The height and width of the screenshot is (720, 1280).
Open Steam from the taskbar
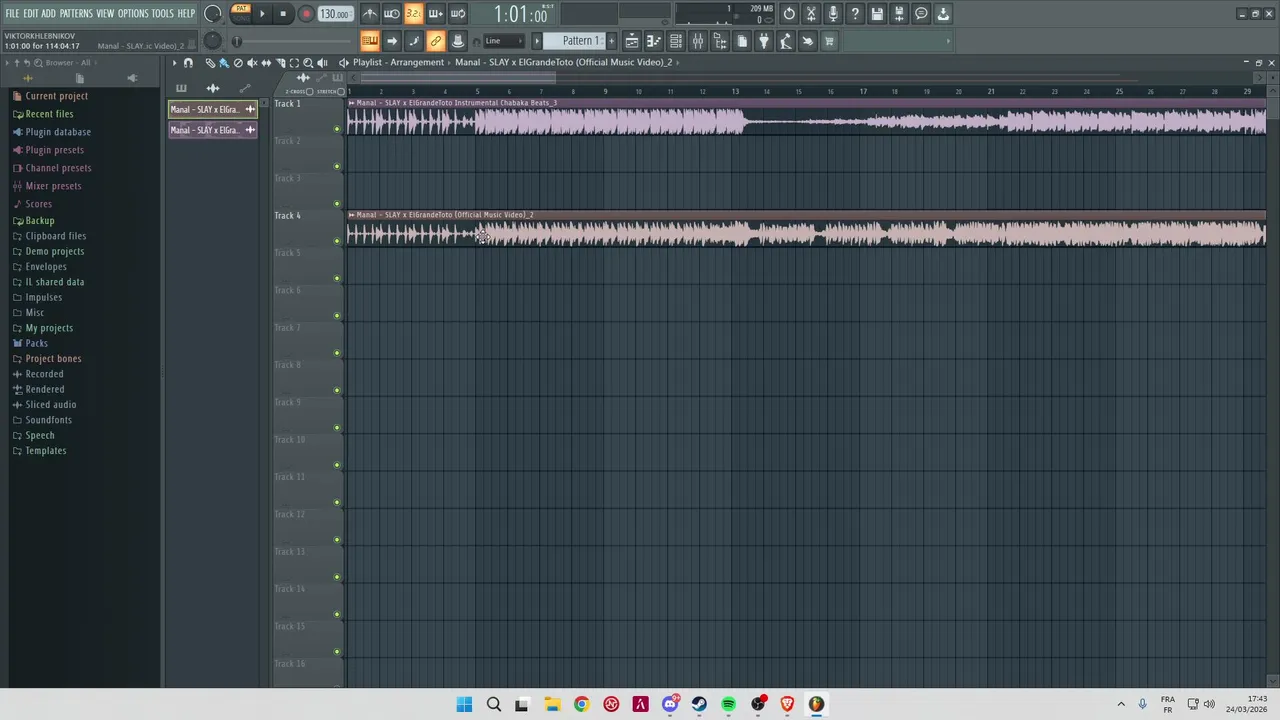[699, 704]
